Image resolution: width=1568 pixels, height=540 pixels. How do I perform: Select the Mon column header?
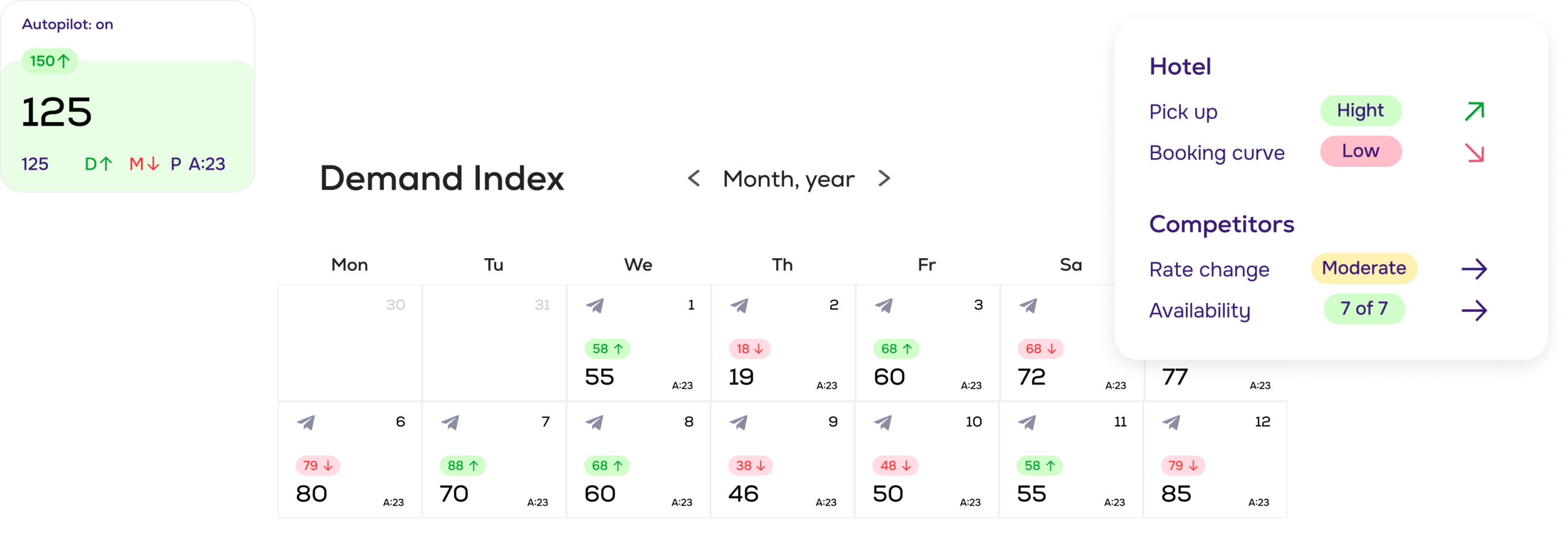pyautogui.click(x=349, y=265)
